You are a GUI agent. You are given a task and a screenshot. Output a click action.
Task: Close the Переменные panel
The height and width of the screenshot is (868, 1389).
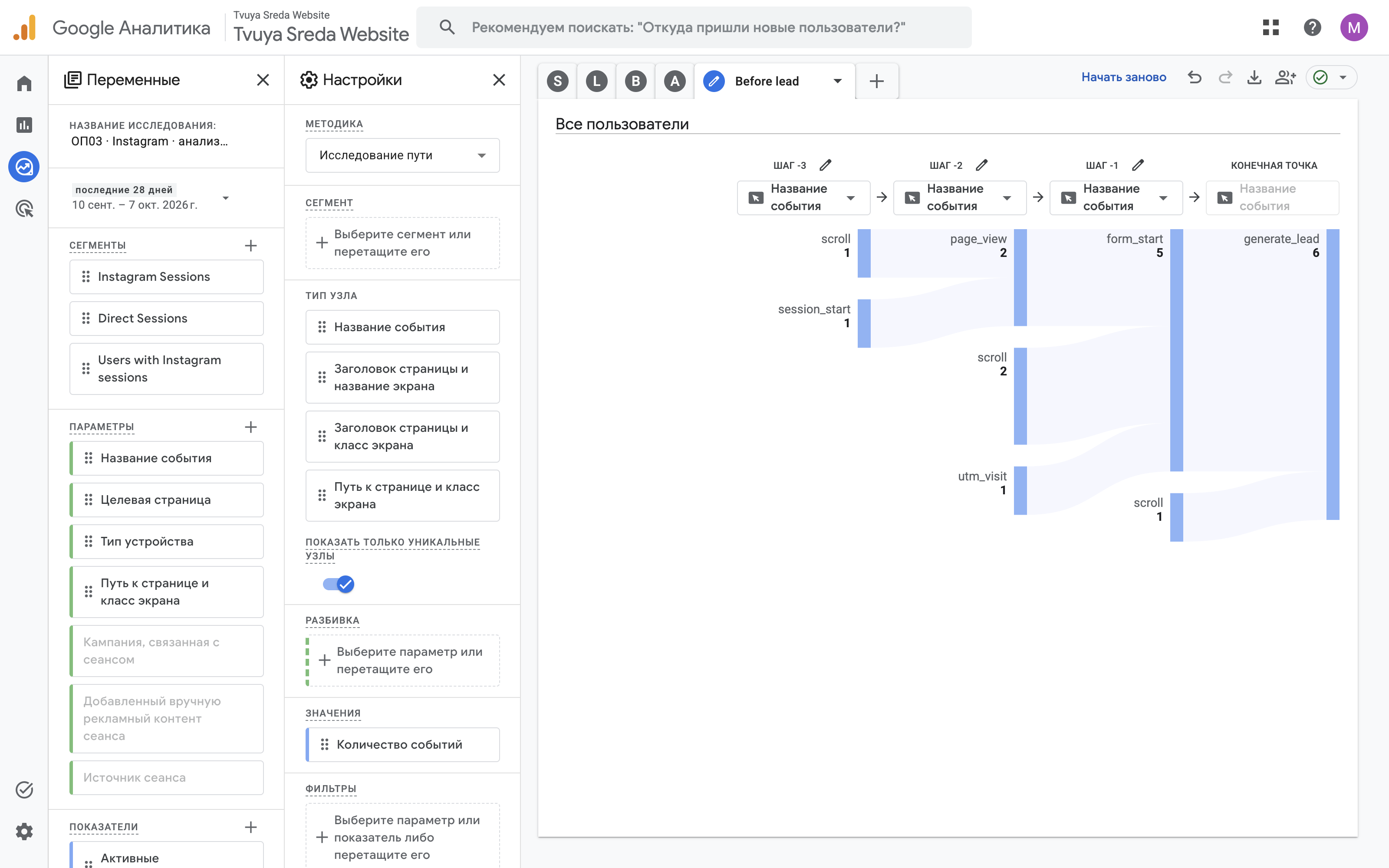click(263, 80)
